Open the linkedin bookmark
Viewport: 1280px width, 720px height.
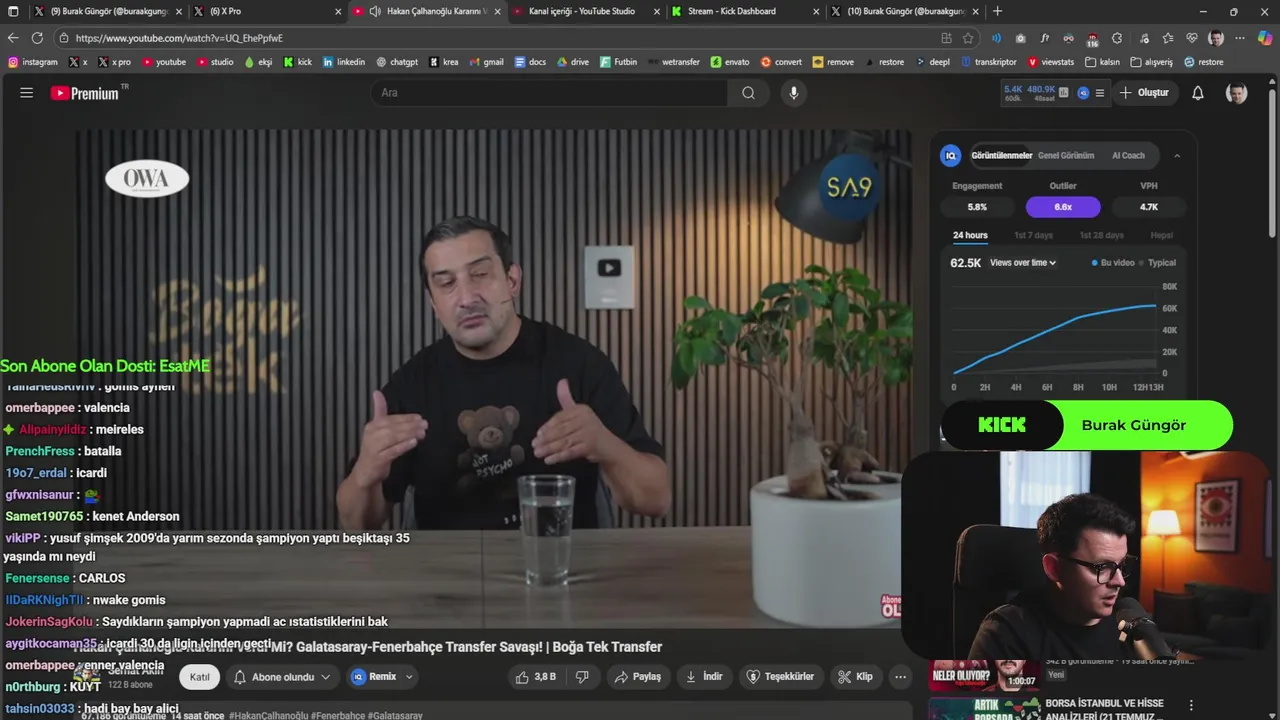tap(343, 62)
